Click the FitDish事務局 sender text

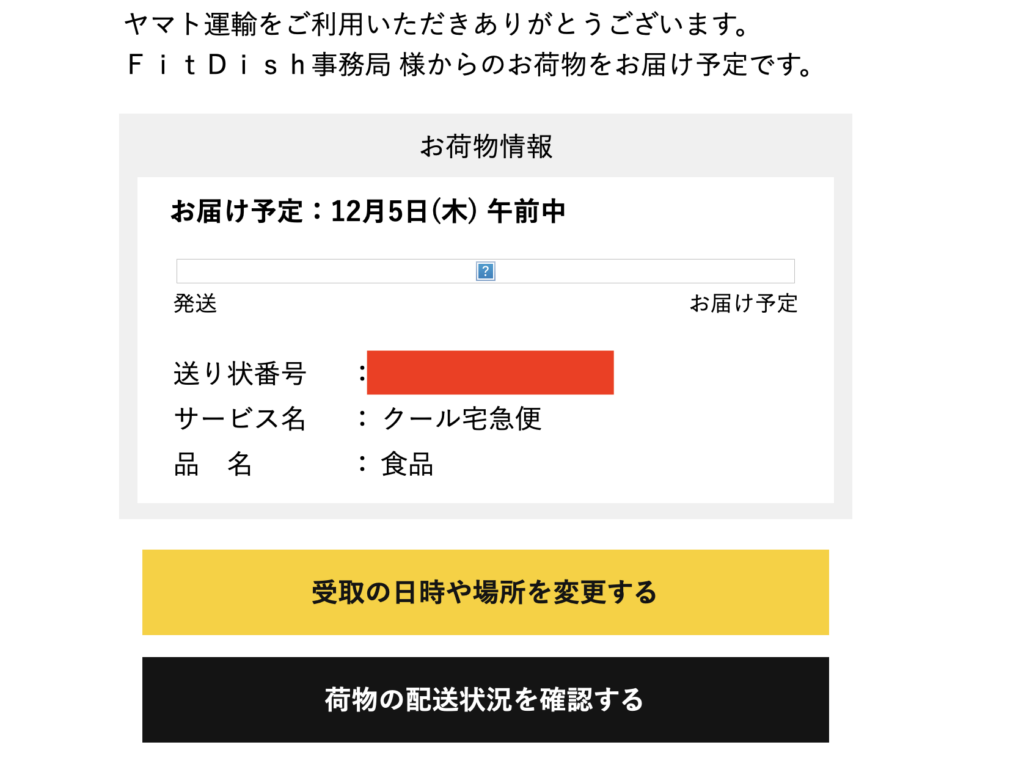(x=259, y=65)
